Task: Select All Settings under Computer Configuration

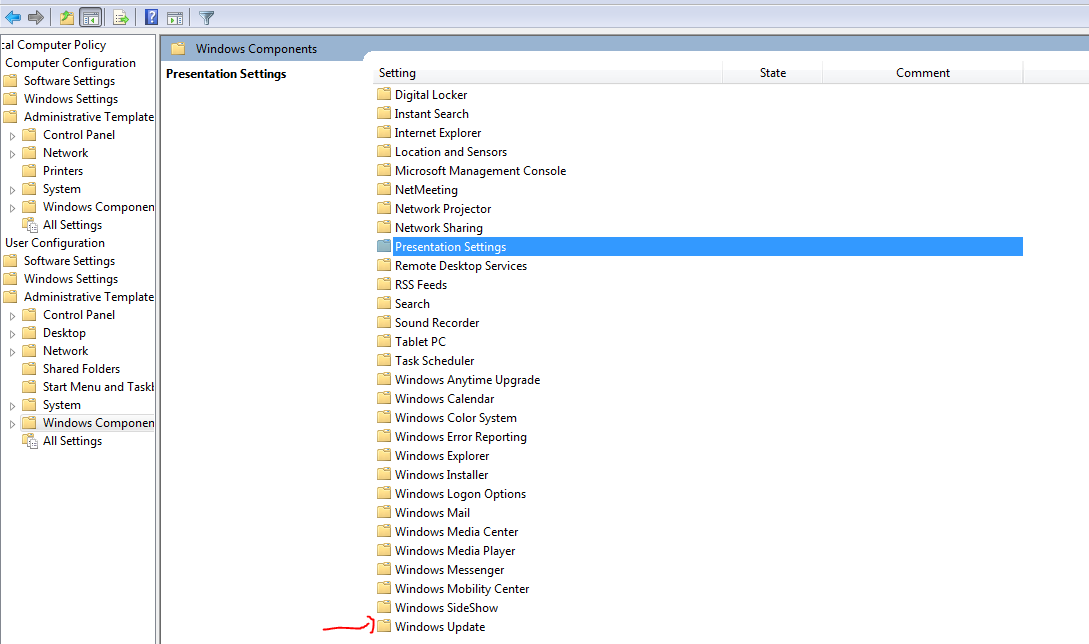Action: click(x=72, y=225)
